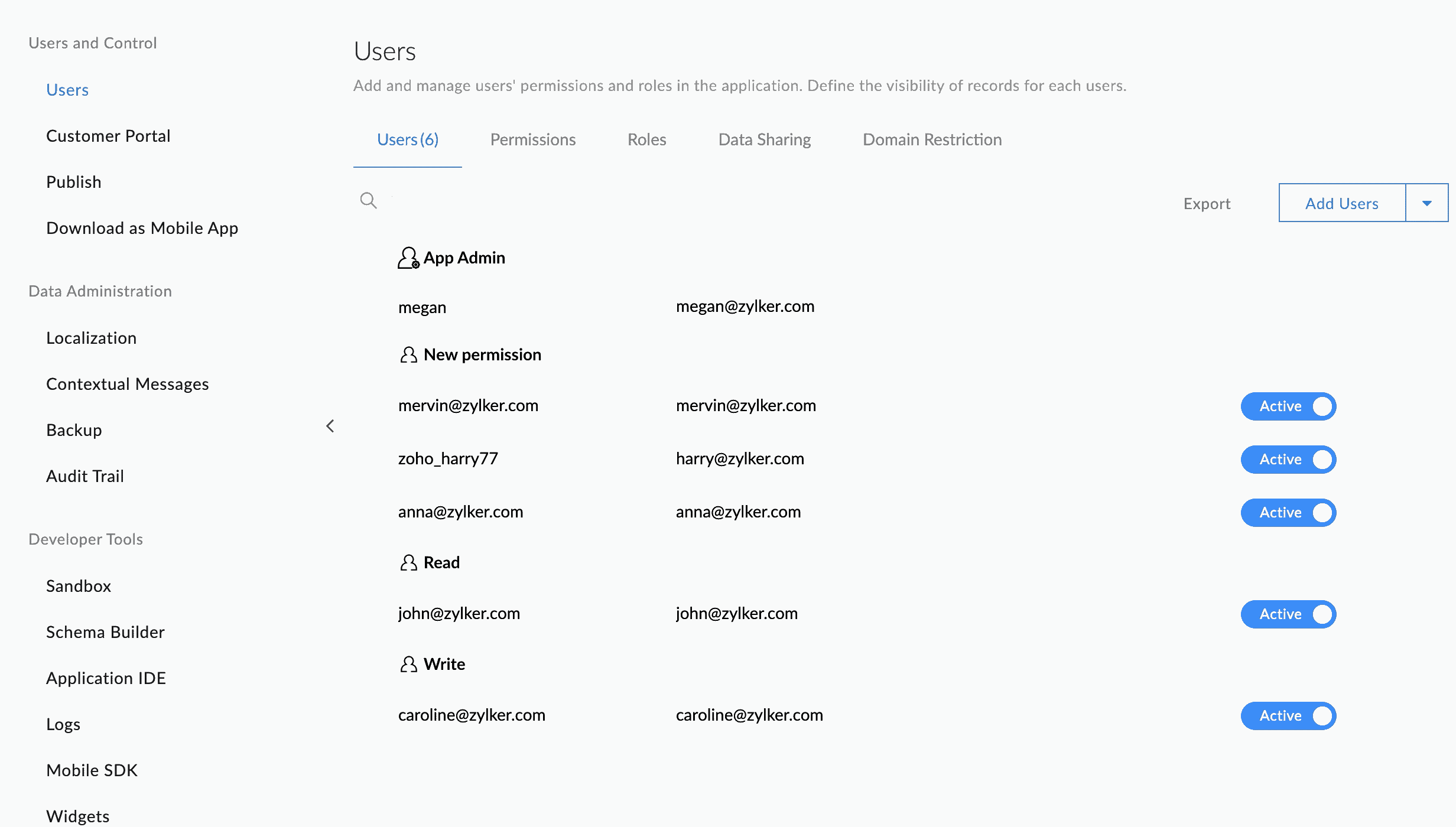Collapse the left sidebar using the chevron
Screen dimensions: 1456x827
coord(330,426)
